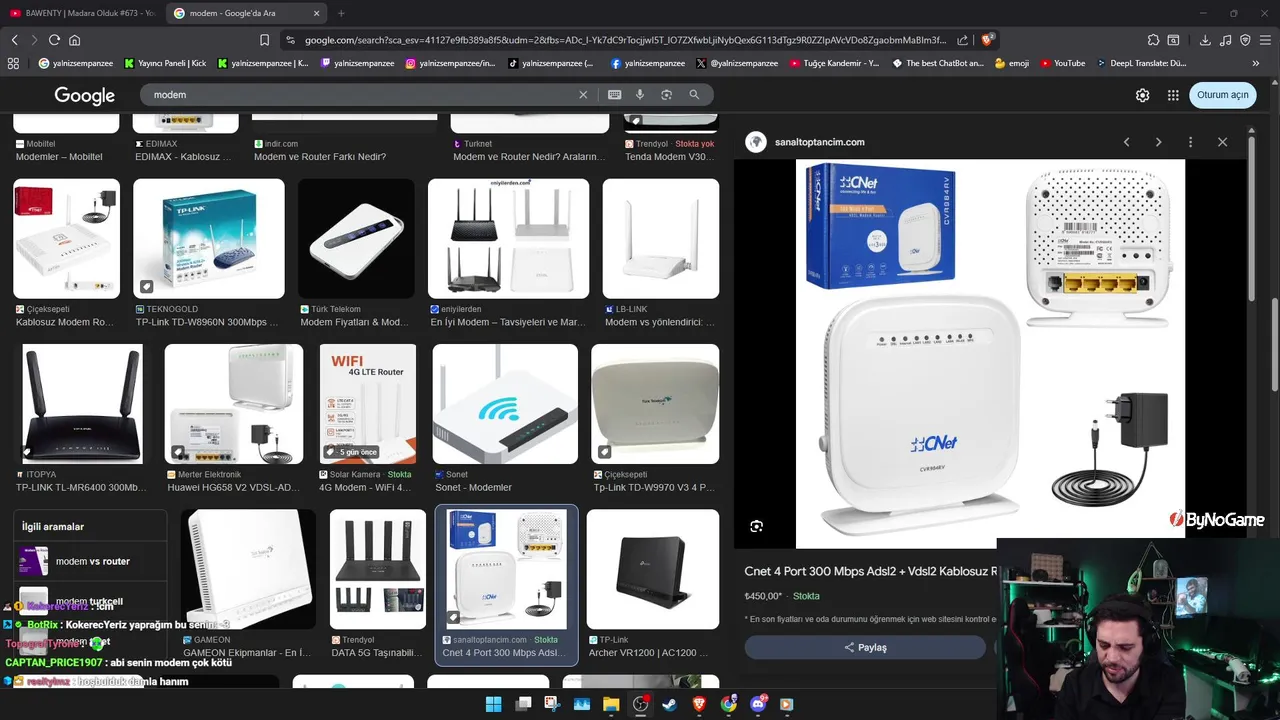This screenshot has height=720, width=1280.
Task: Open the DeepL Translate bookmark
Action: coord(1141,63)
